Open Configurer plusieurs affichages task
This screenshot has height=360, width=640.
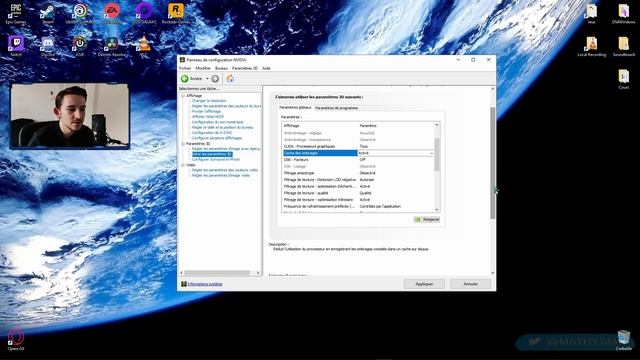coord(217,138)
